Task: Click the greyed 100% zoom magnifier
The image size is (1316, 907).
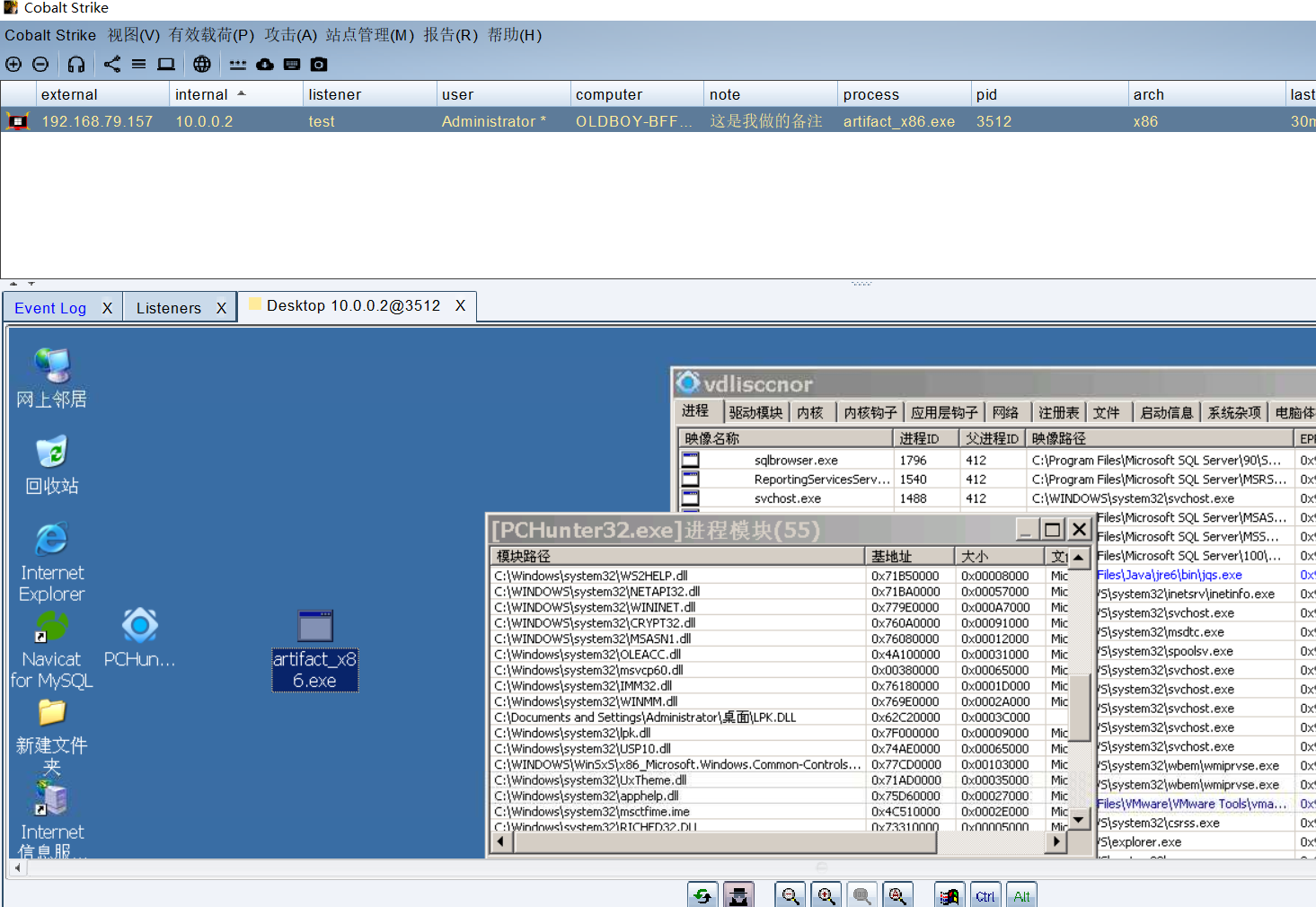Action: coord(862,894)
